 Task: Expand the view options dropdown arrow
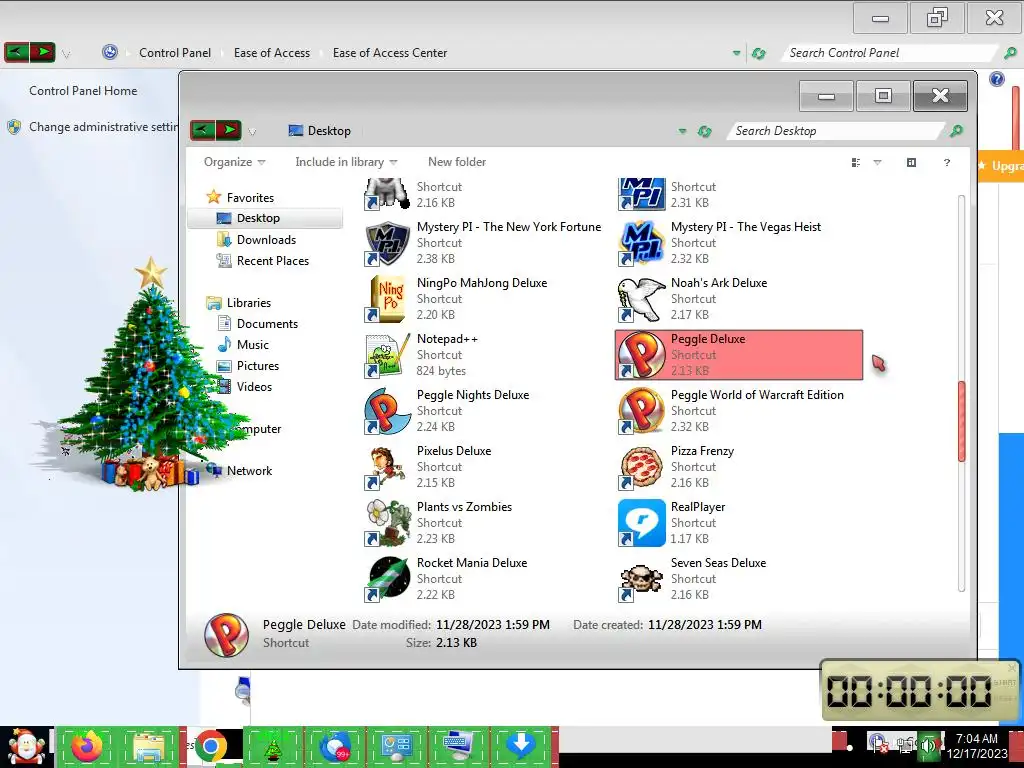tap(877, 163)
